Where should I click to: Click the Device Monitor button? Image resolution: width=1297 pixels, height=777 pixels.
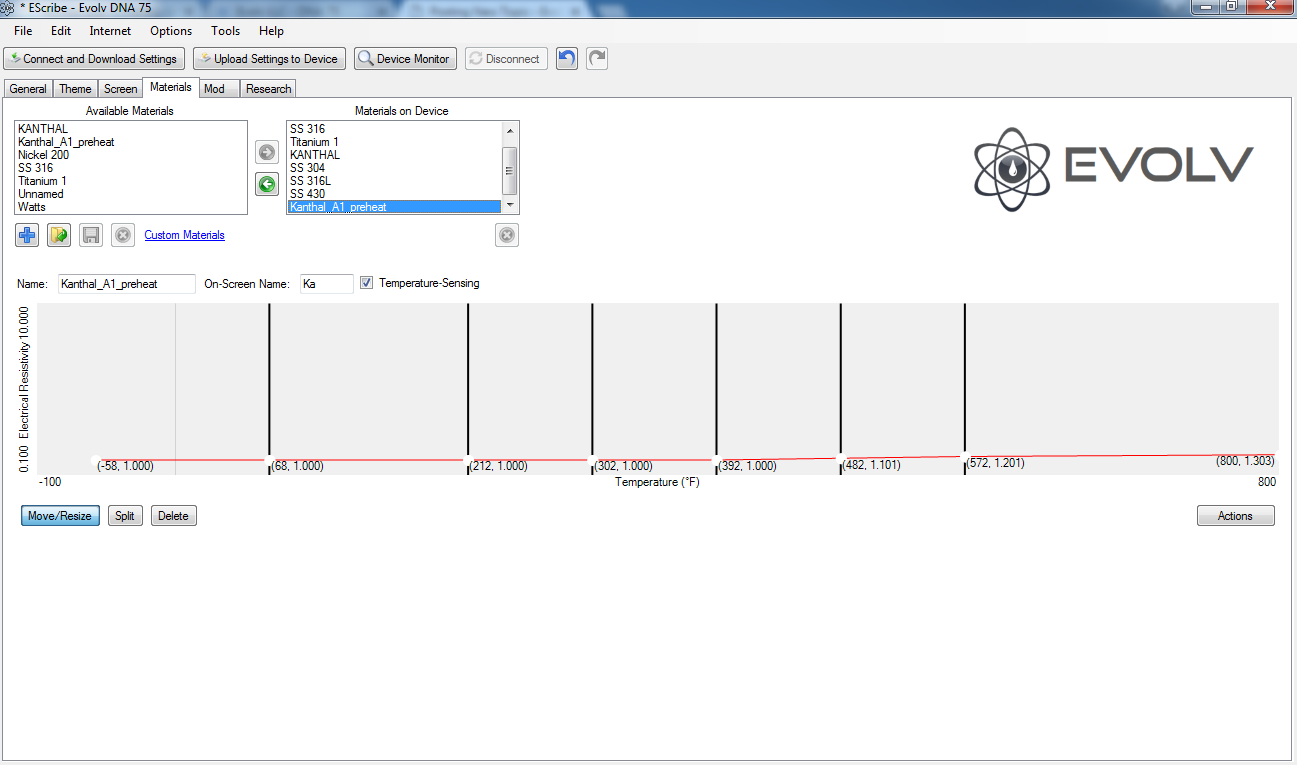point(405,59)
